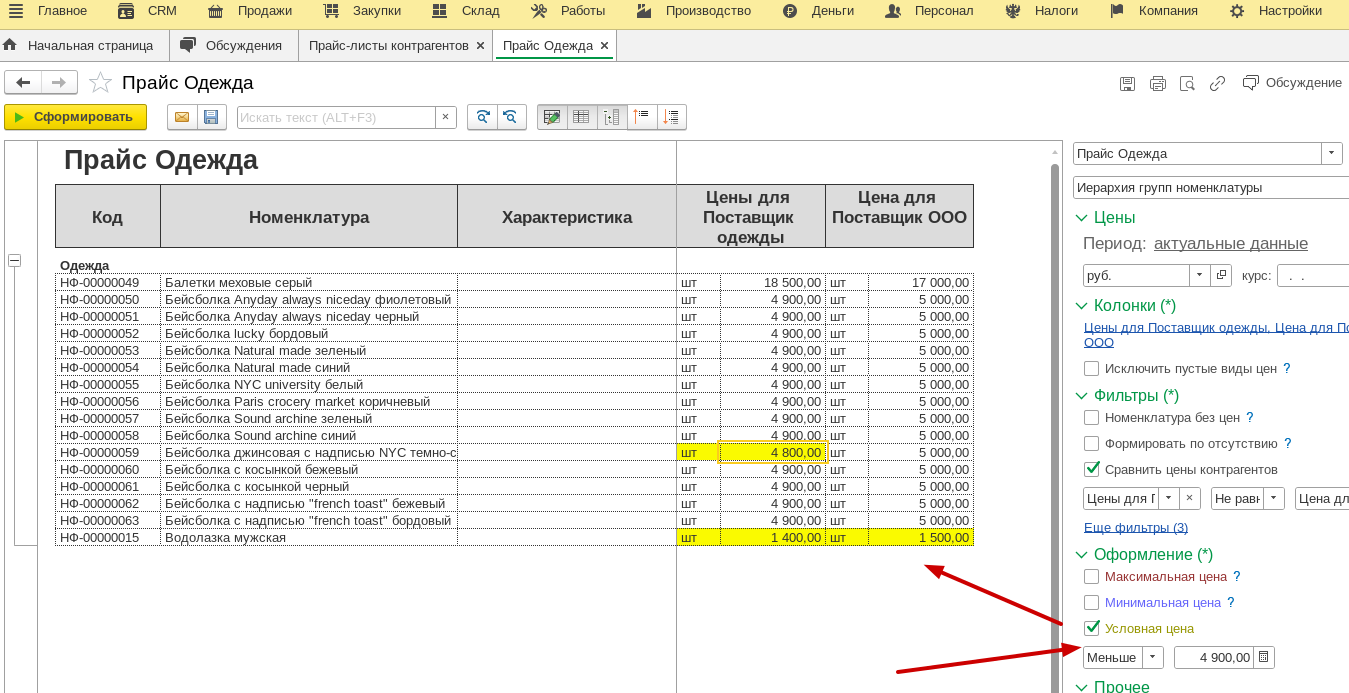
Task: Open calculator beside 4 900,00 value
Action: (x=1263, y=657)
